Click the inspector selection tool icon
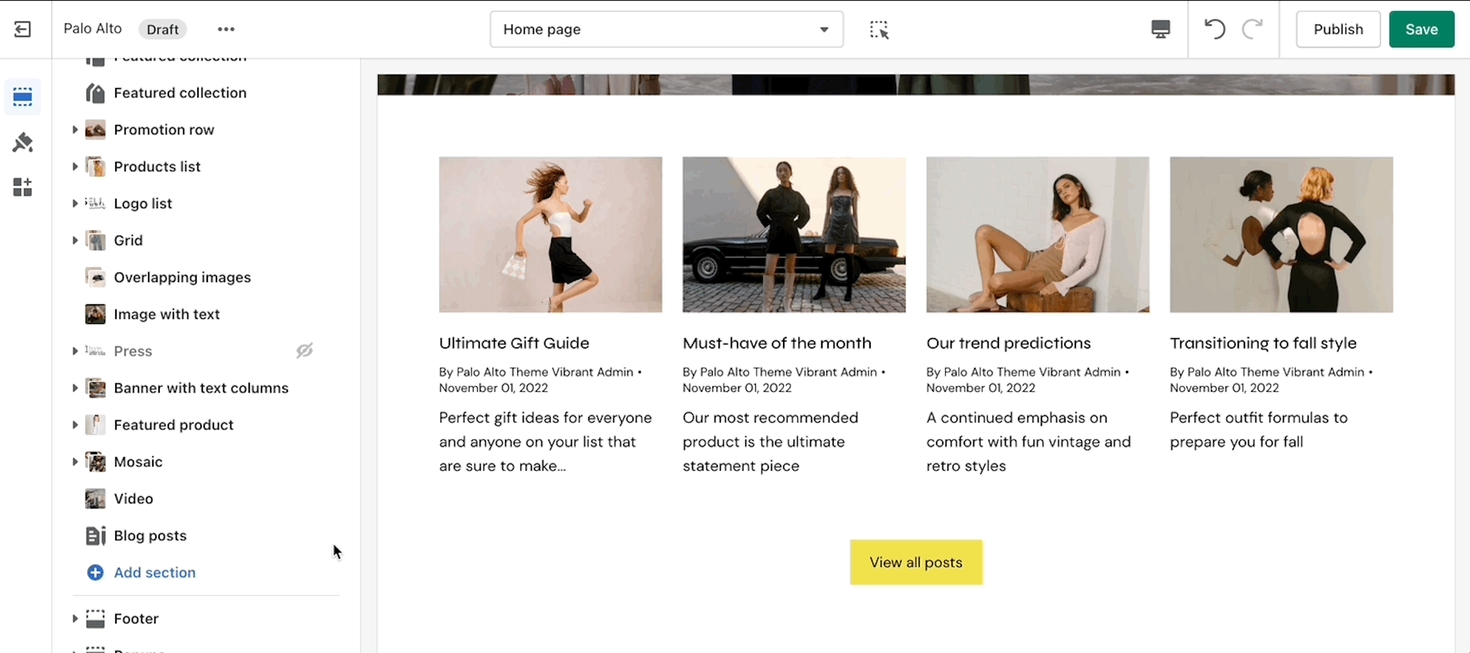This screenshot has height=653, width=1470. coord(879,29)
